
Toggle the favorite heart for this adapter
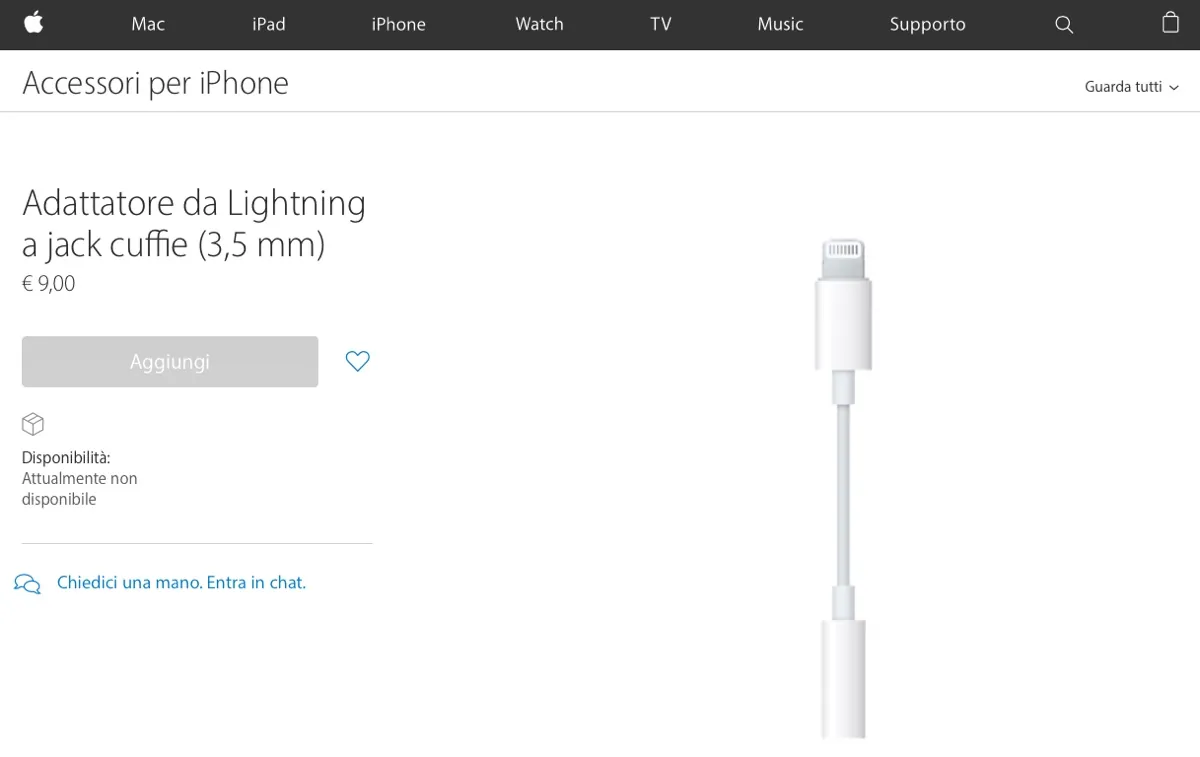[x=357, y=361]
